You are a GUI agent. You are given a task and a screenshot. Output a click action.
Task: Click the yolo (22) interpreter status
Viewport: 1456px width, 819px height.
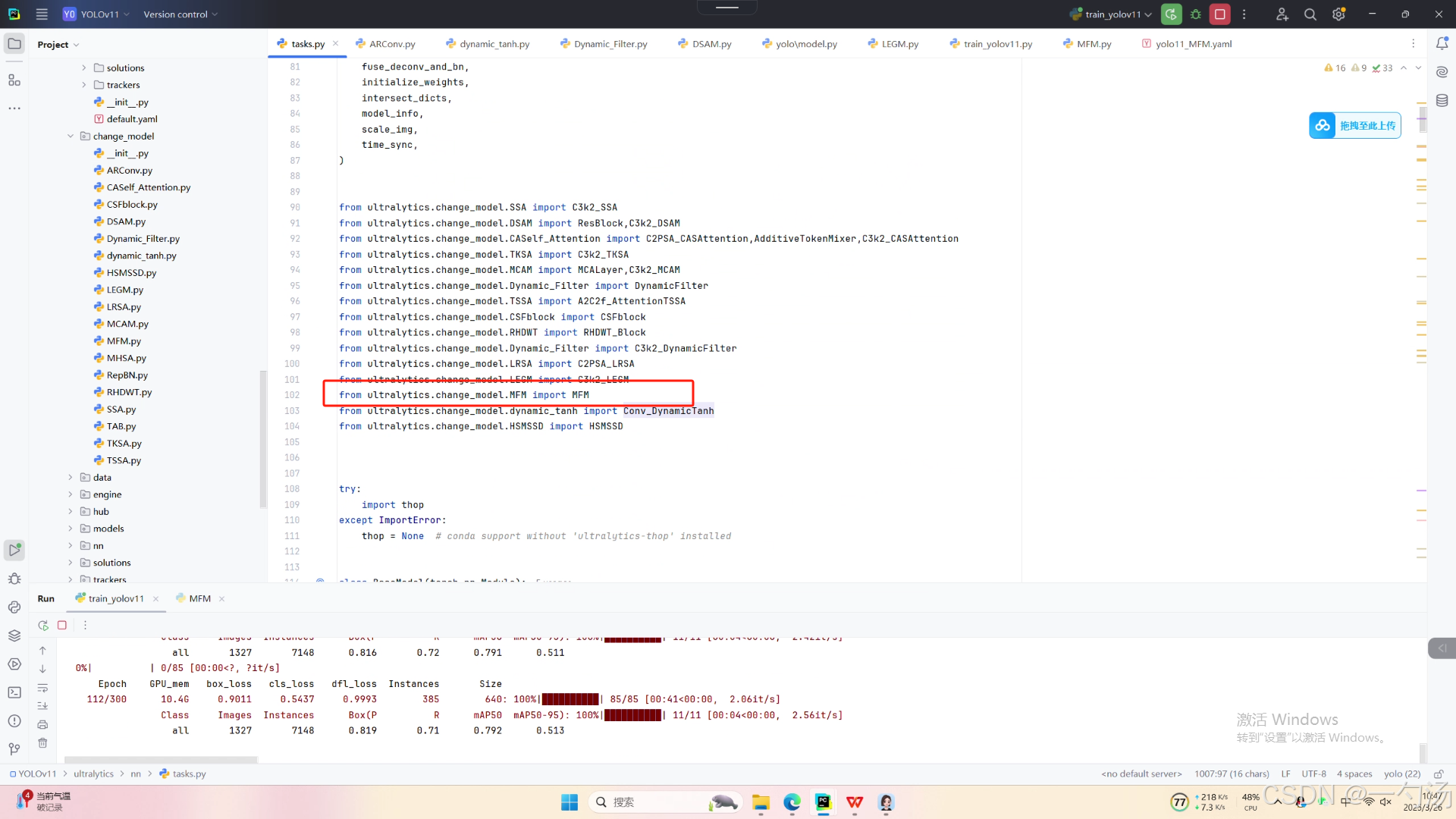click(1401, 774)
